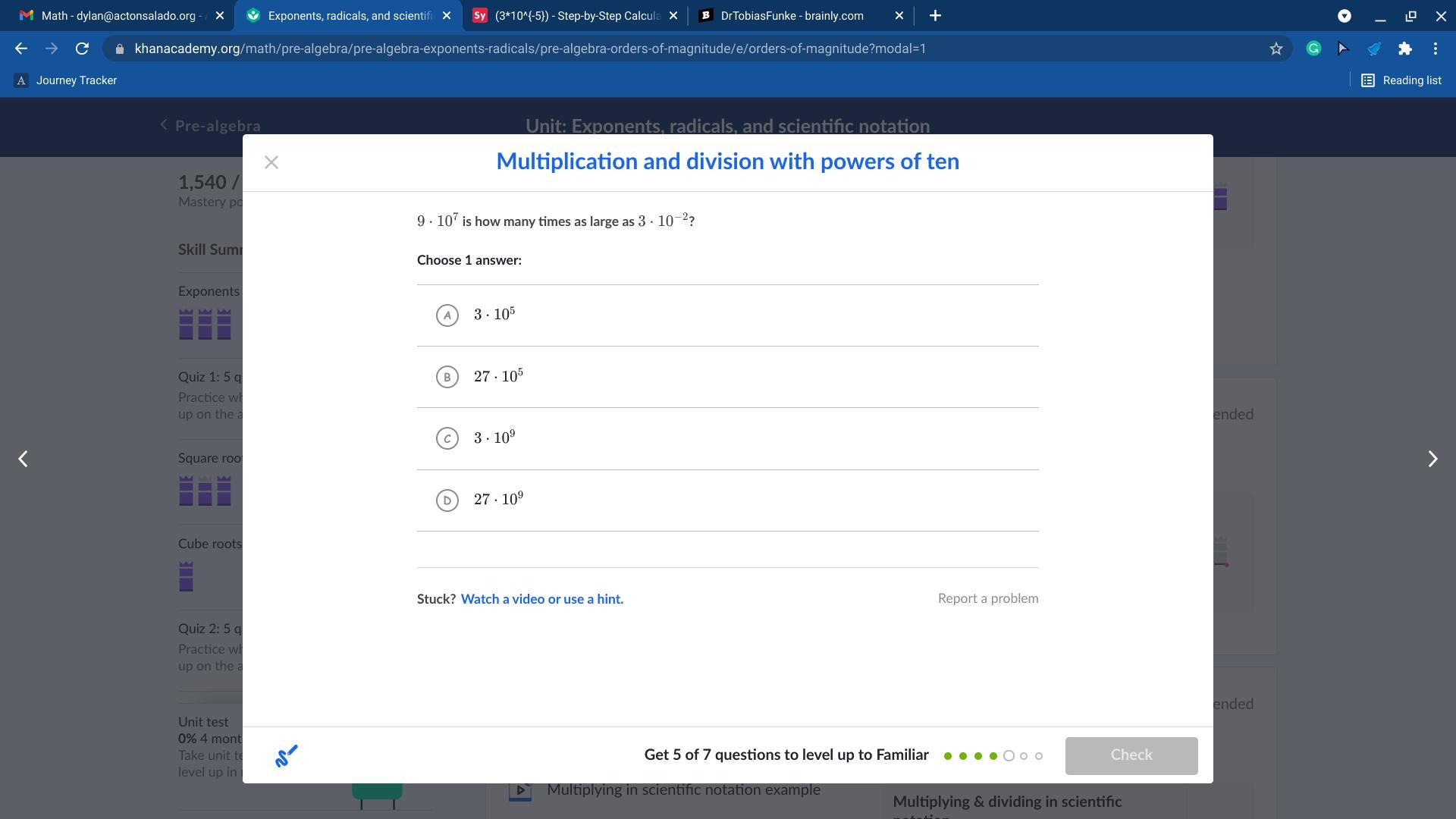Select answer choice A
1456x819 pixels.
447,315
